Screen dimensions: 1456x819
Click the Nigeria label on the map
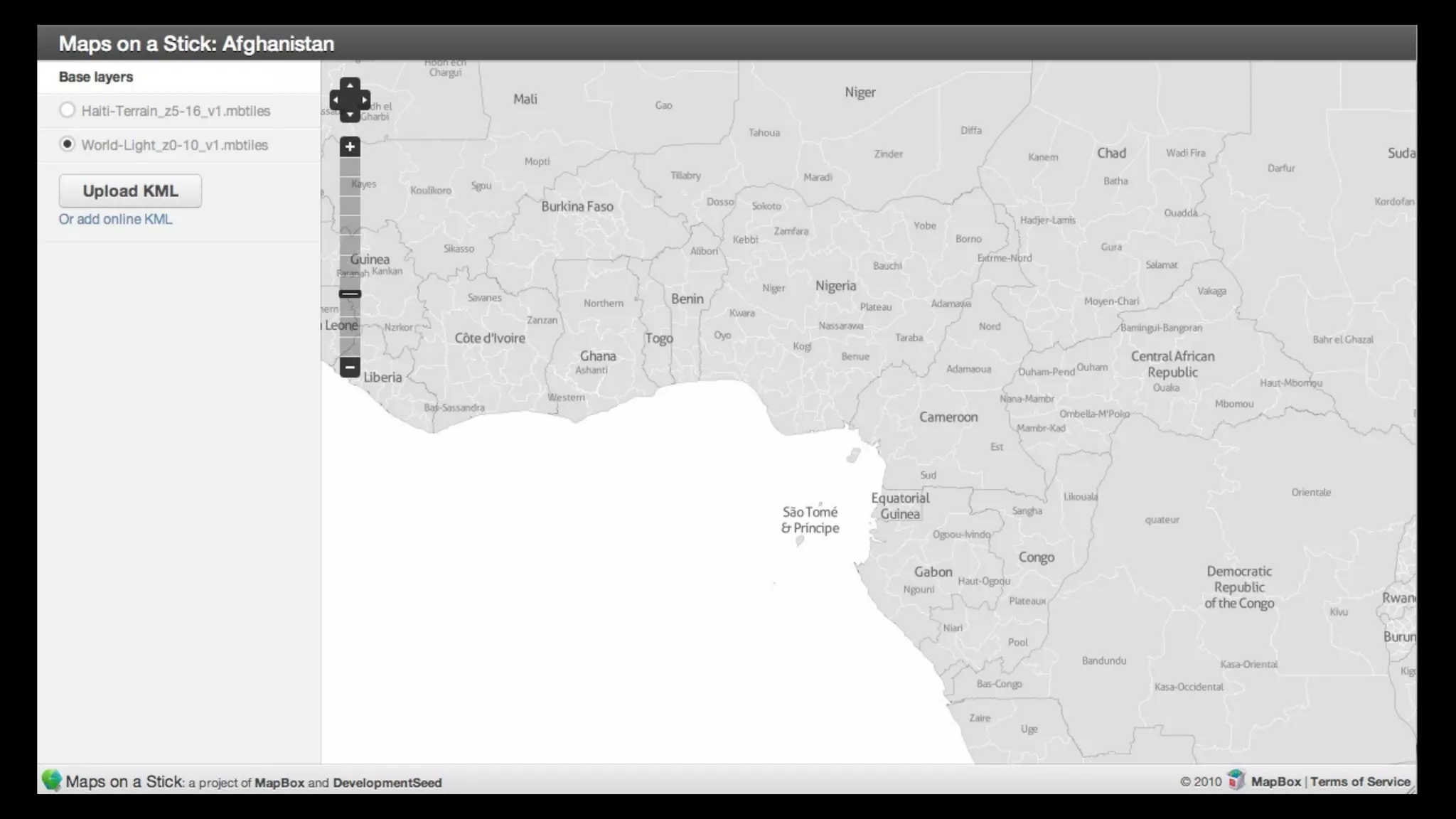tap(835, 286)
